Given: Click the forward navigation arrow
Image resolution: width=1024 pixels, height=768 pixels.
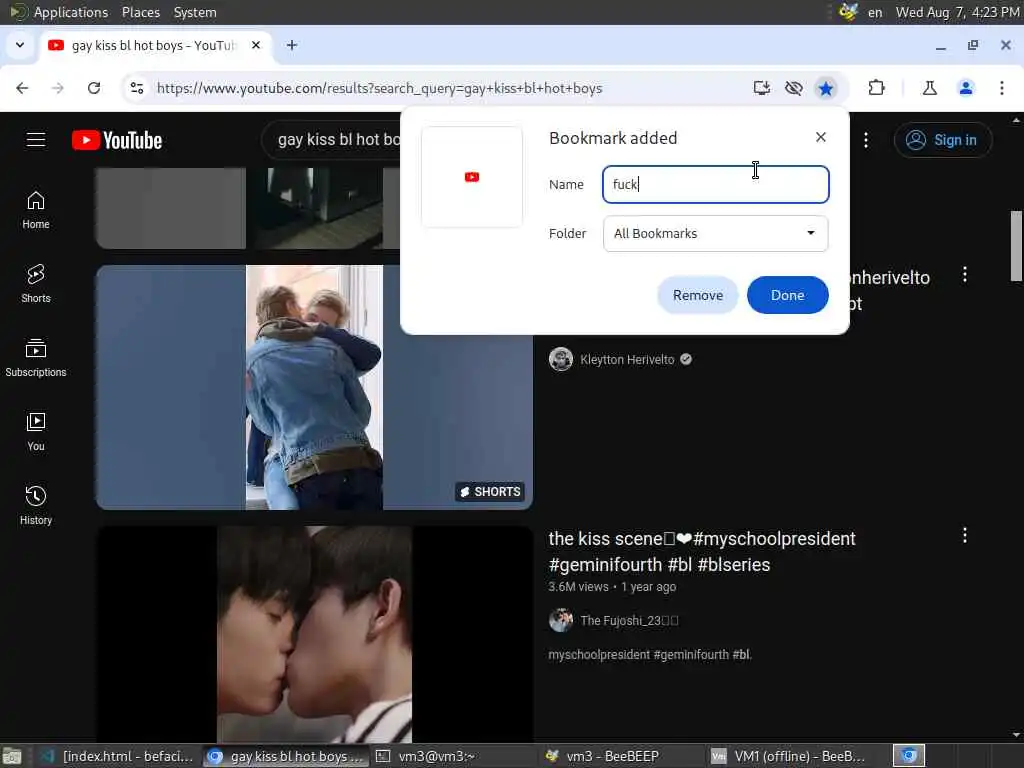Looking at the screenshot, I should 58,88.
